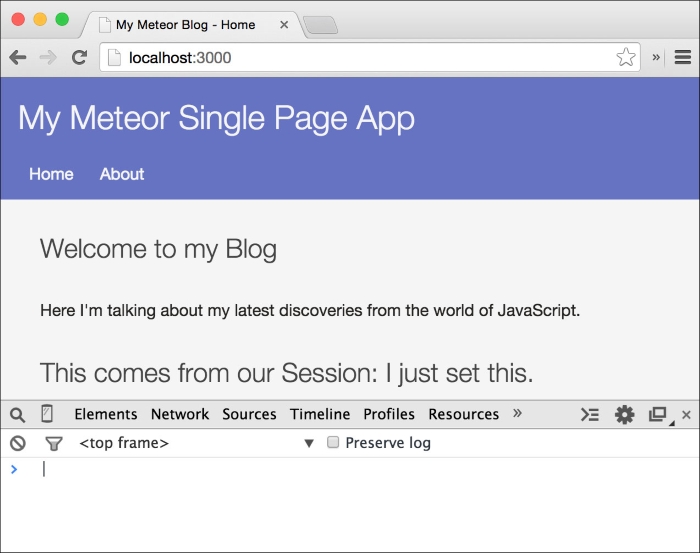700x553 pixels.
Task: Go to the About page link
Action: tap(122, 174)
